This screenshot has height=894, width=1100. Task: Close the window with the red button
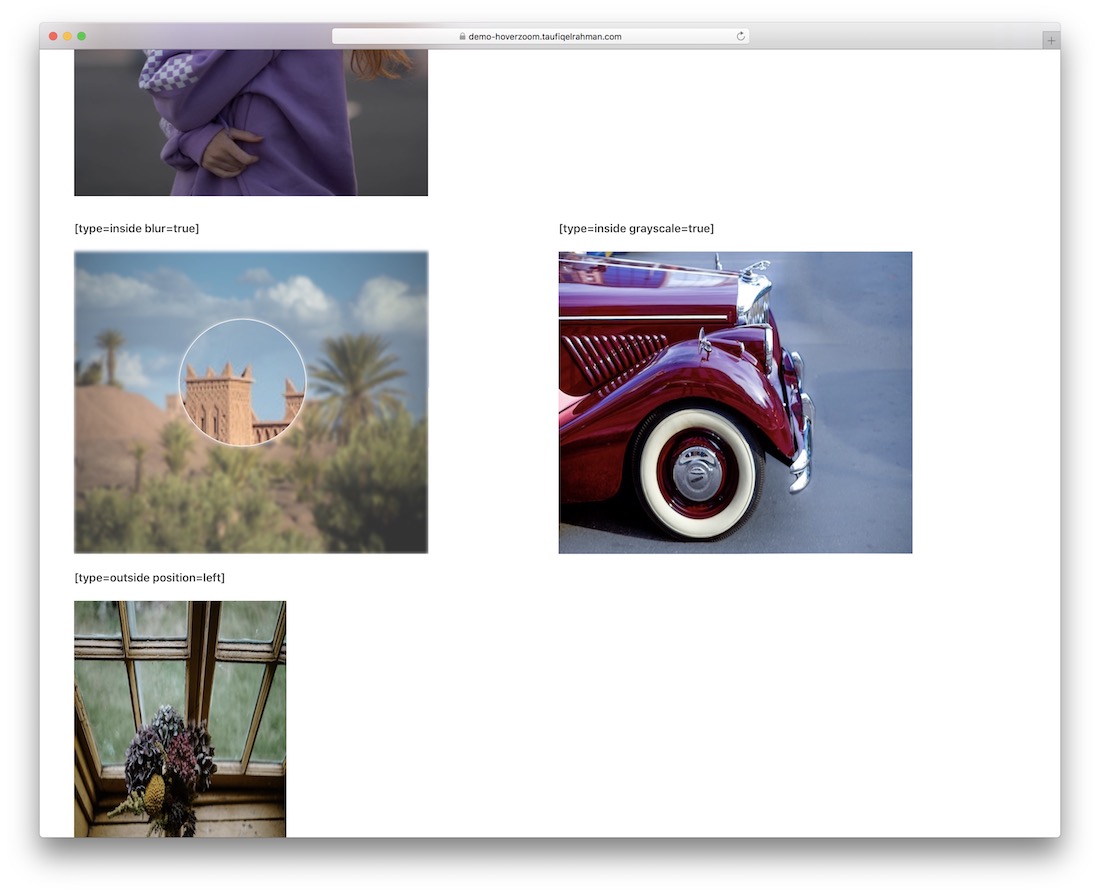point(53,36)
